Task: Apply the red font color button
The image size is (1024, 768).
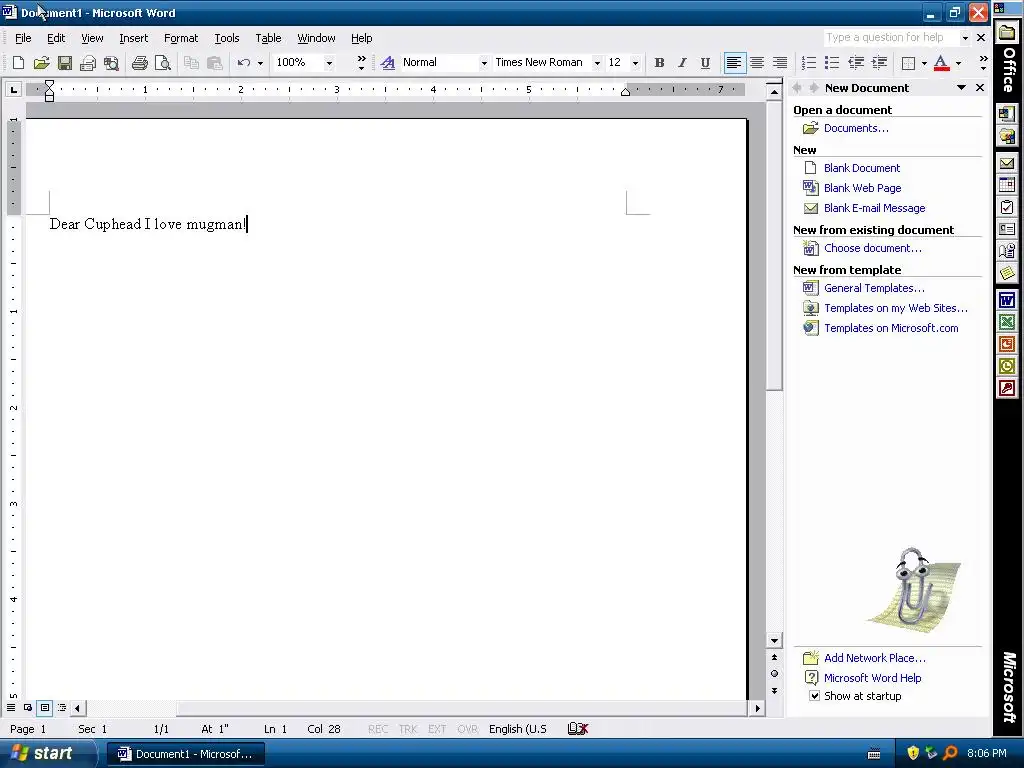Action: click(x=941, y=63)
